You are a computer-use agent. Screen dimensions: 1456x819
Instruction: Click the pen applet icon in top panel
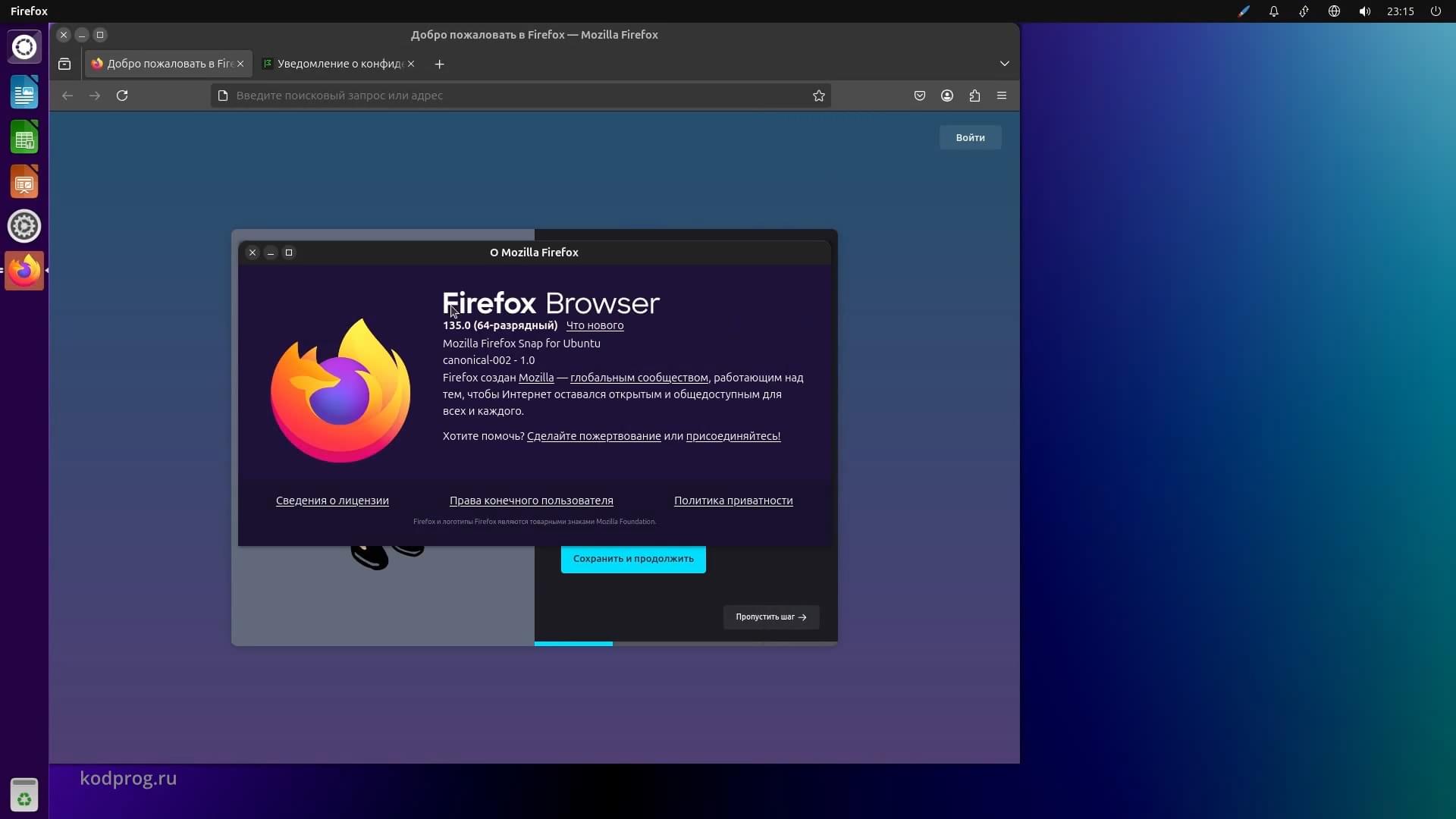point(1244,11)
